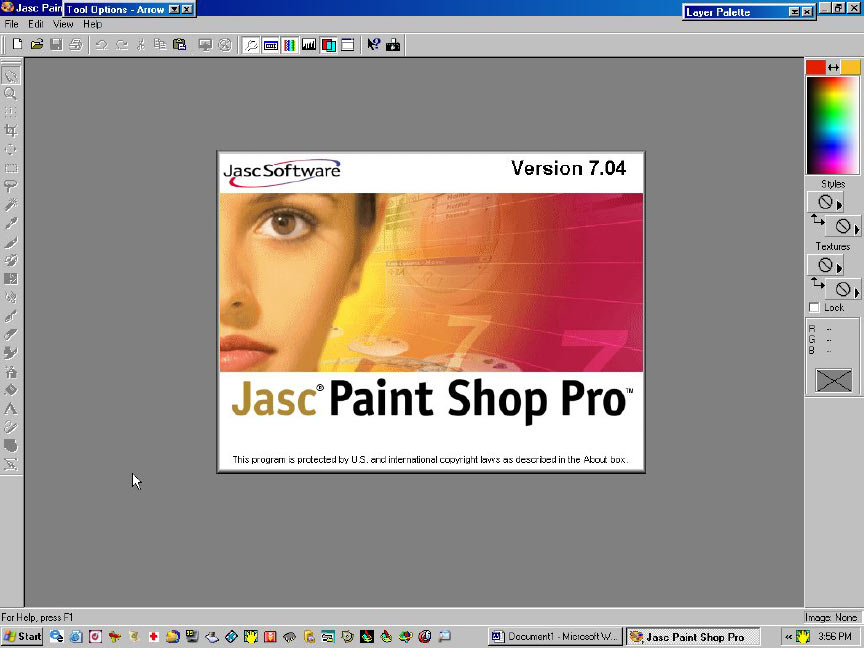Click the Copy icon in toolbar
This screenshot has height=648, width=864.
160,45
